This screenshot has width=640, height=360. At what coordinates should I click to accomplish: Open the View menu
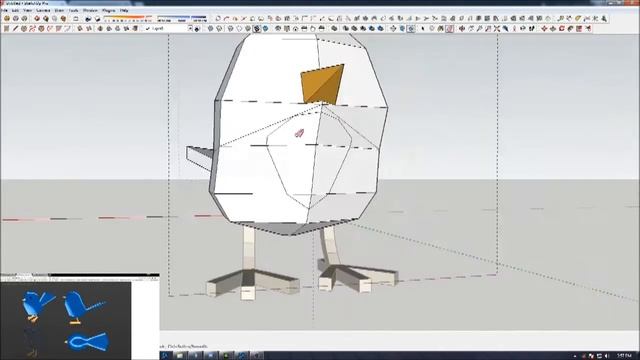coord(27,10)
